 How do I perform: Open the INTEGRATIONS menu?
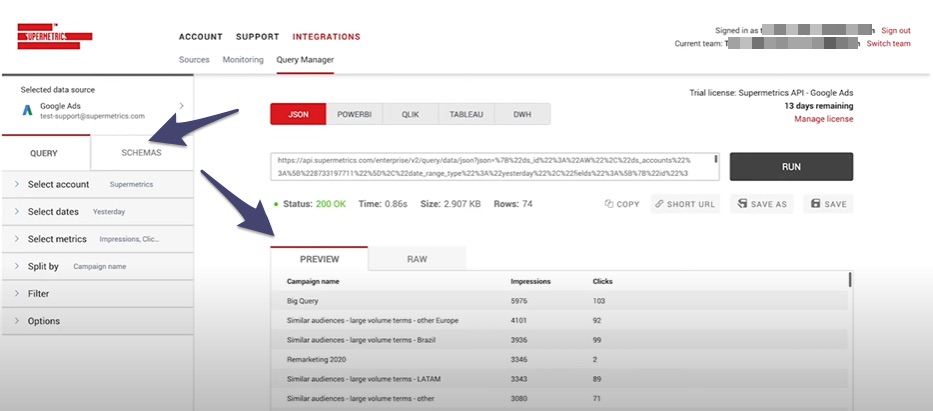pos(326,37)
